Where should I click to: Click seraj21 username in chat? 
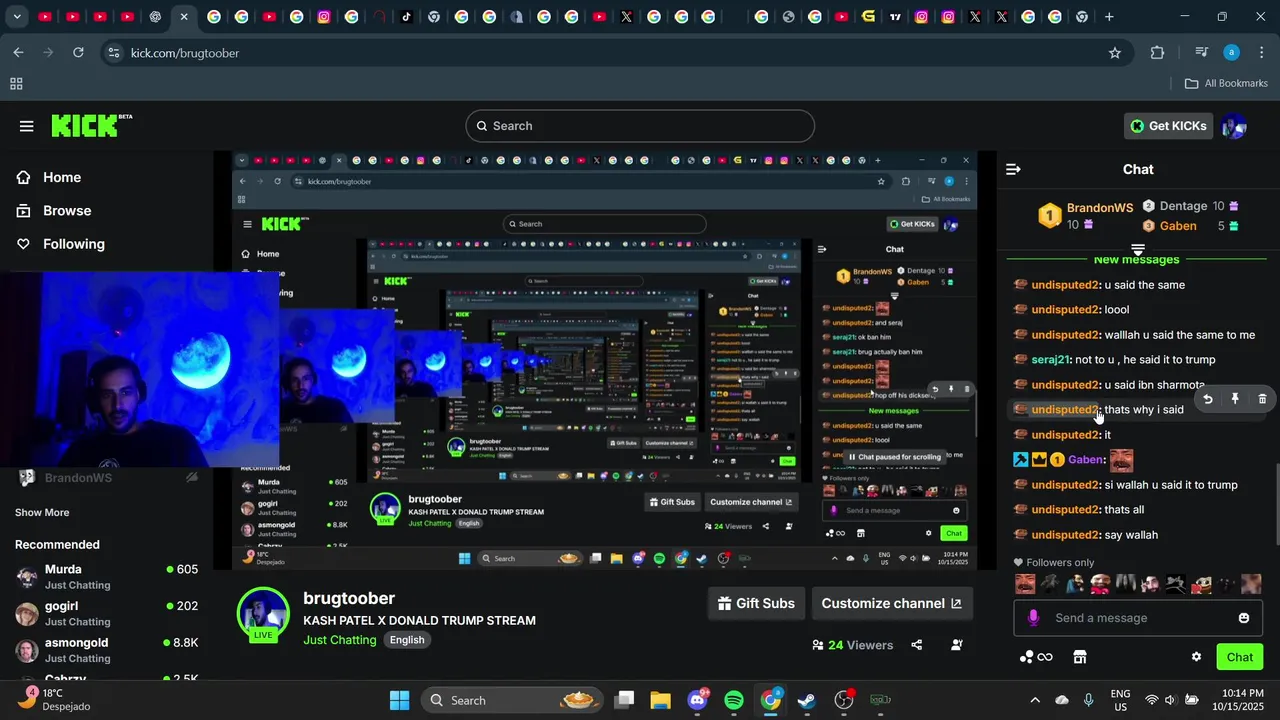point(1050,360)
